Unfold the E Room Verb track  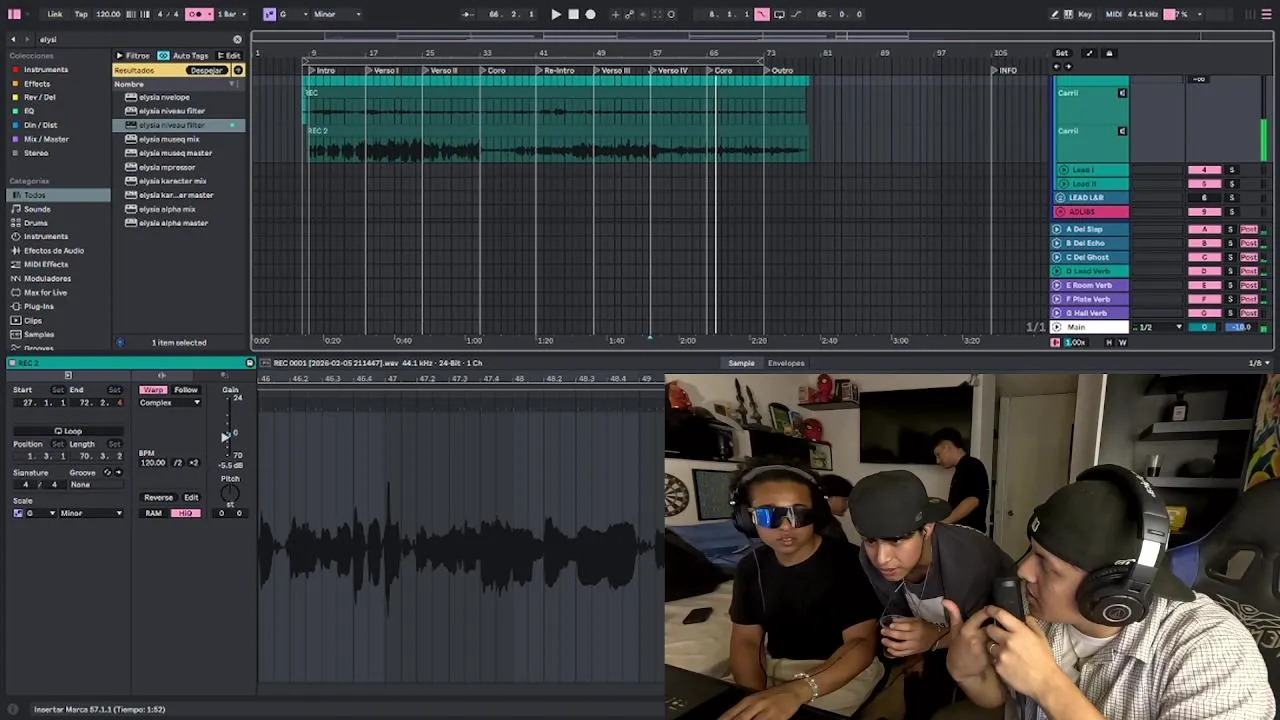[1057, 285]
